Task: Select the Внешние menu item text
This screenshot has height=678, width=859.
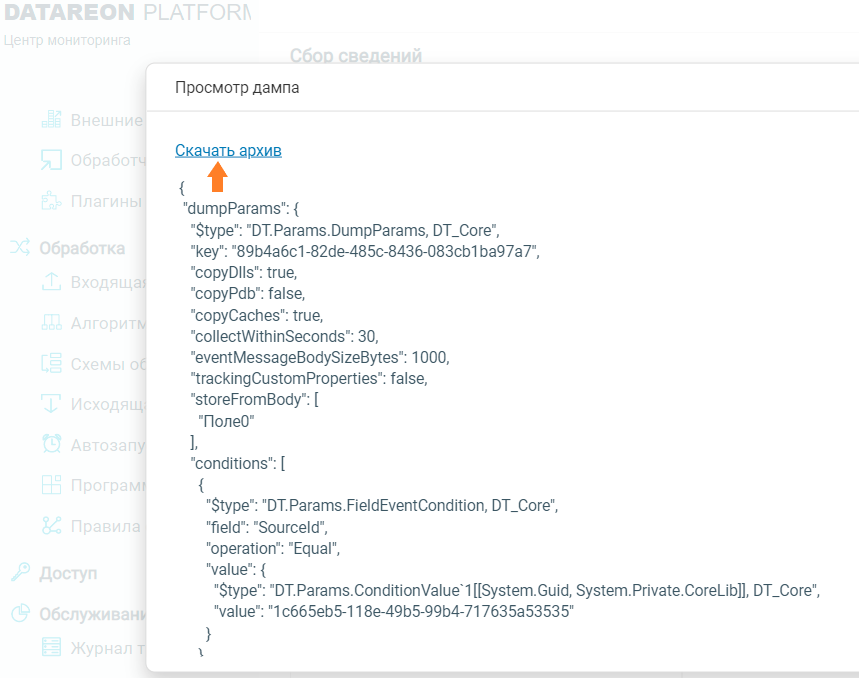Action: pyautogui.click(x=106, y=120)
